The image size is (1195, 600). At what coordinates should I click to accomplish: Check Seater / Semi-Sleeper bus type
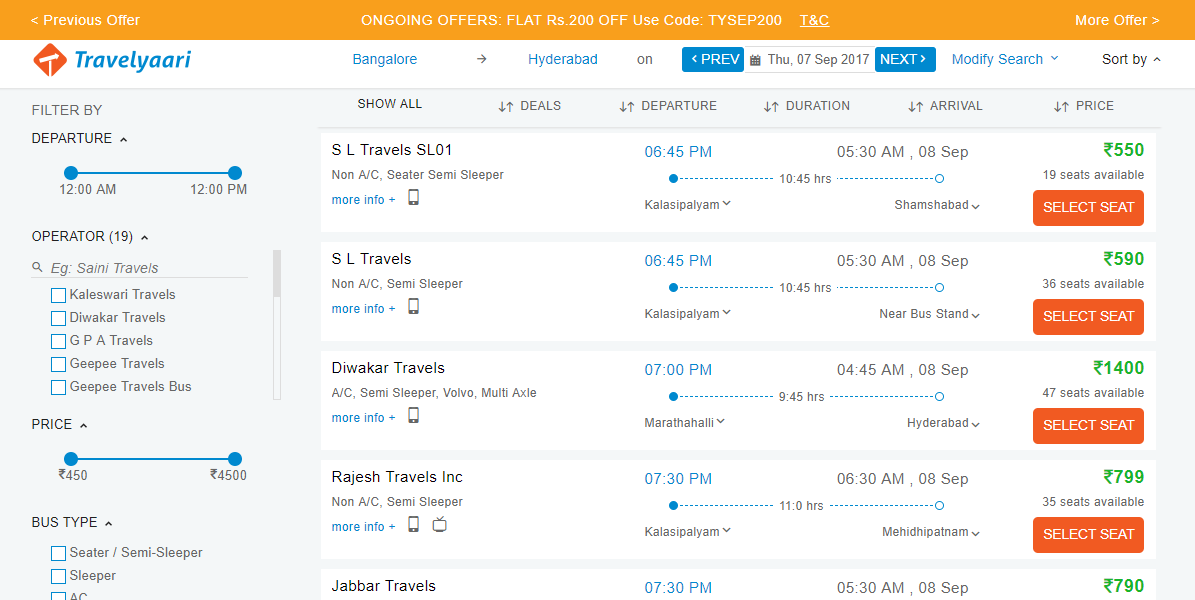(x=58, y=553)
